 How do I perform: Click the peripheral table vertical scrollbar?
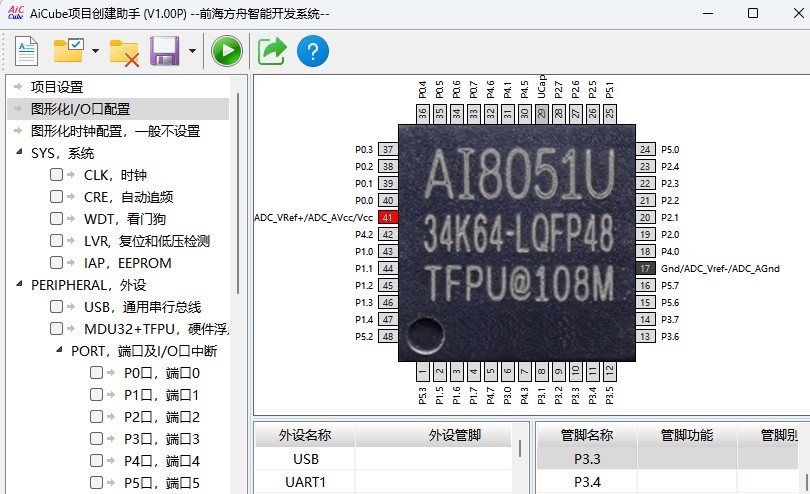(520, 449)
